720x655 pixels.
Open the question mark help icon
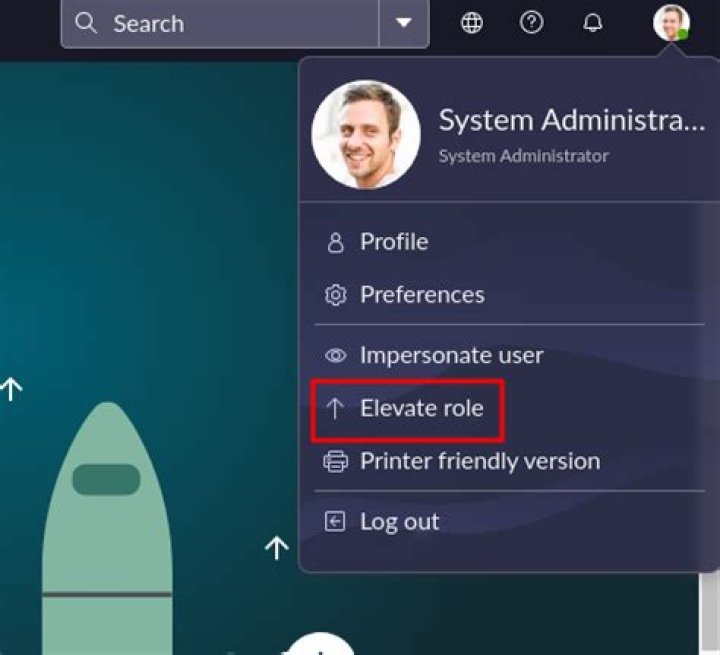[x=532, y=23]
